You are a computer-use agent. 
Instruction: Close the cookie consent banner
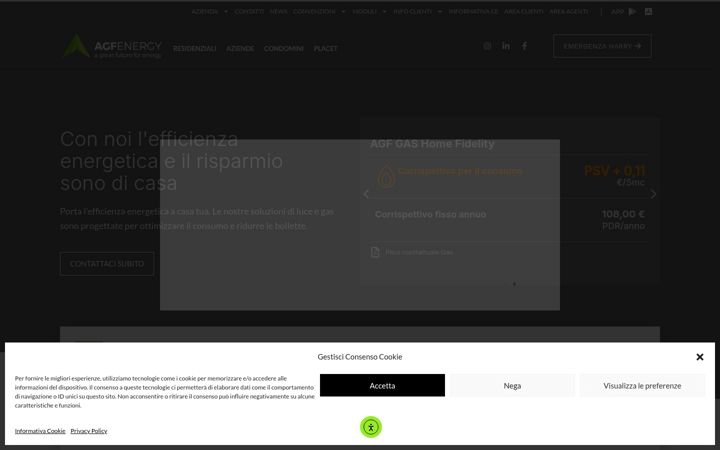(700, 357)
